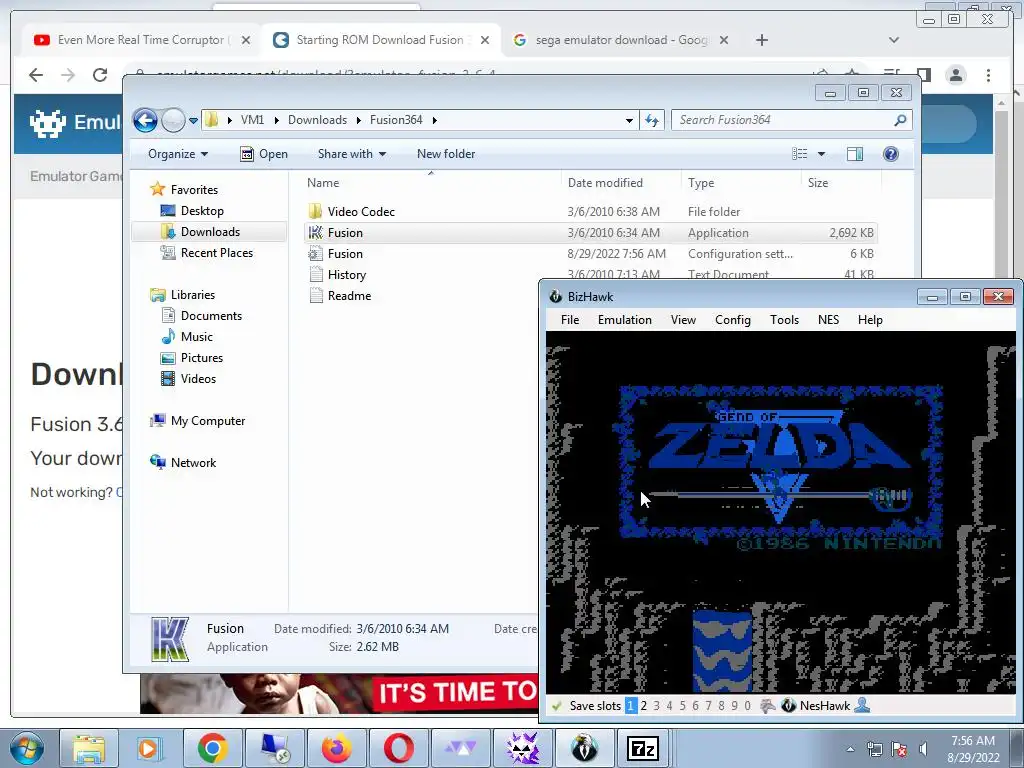1024x768 pixels.
Task: Select save slot 4 in BizHawk
Action: 669,706
